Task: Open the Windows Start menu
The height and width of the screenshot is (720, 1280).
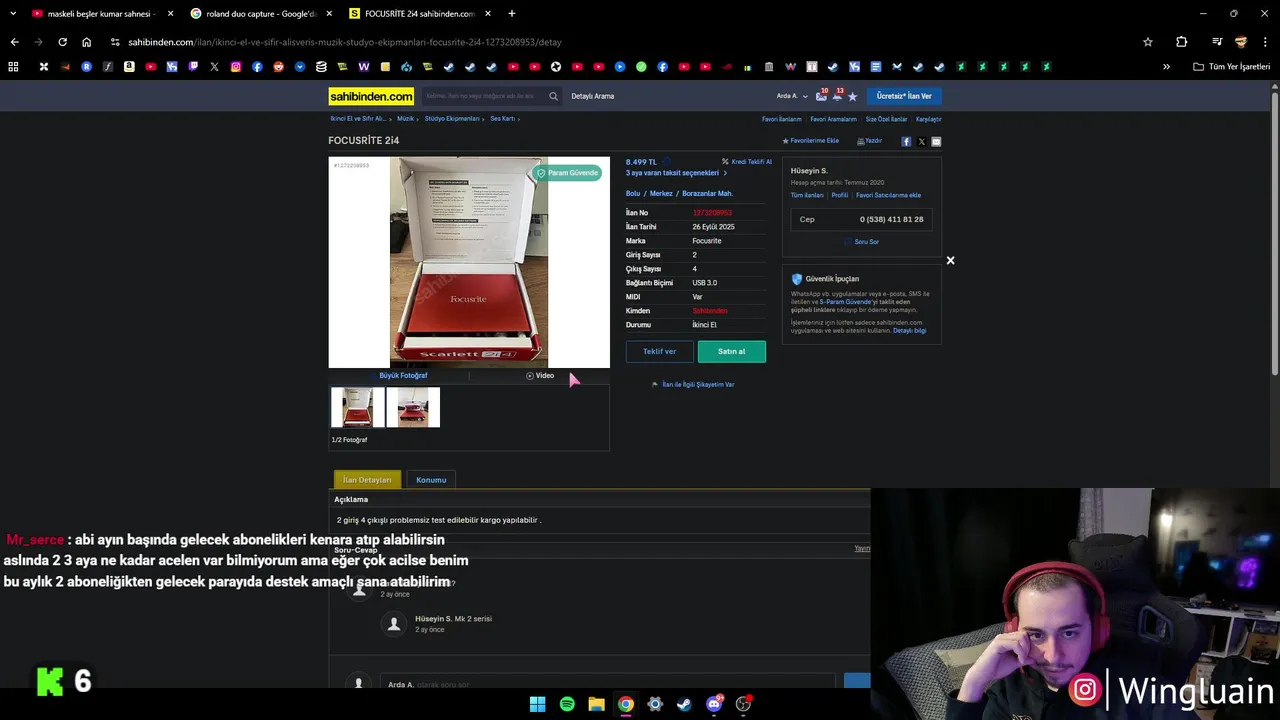Action: (537, 704)
